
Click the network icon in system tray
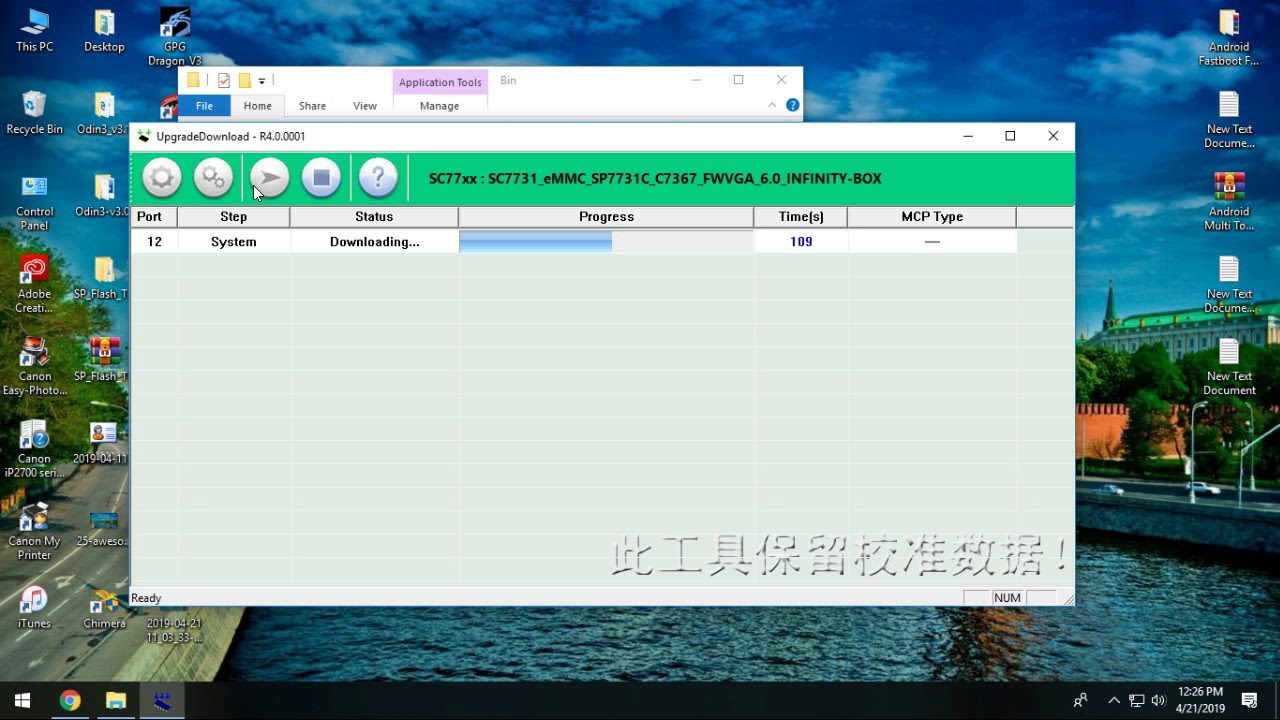[x=1137, y=700]
